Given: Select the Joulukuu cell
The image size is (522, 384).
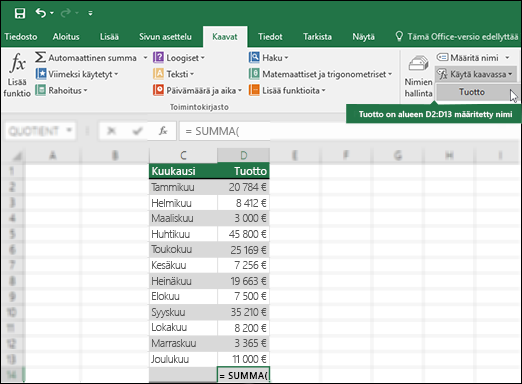Looking at the screenshot, I should (183, 359).
